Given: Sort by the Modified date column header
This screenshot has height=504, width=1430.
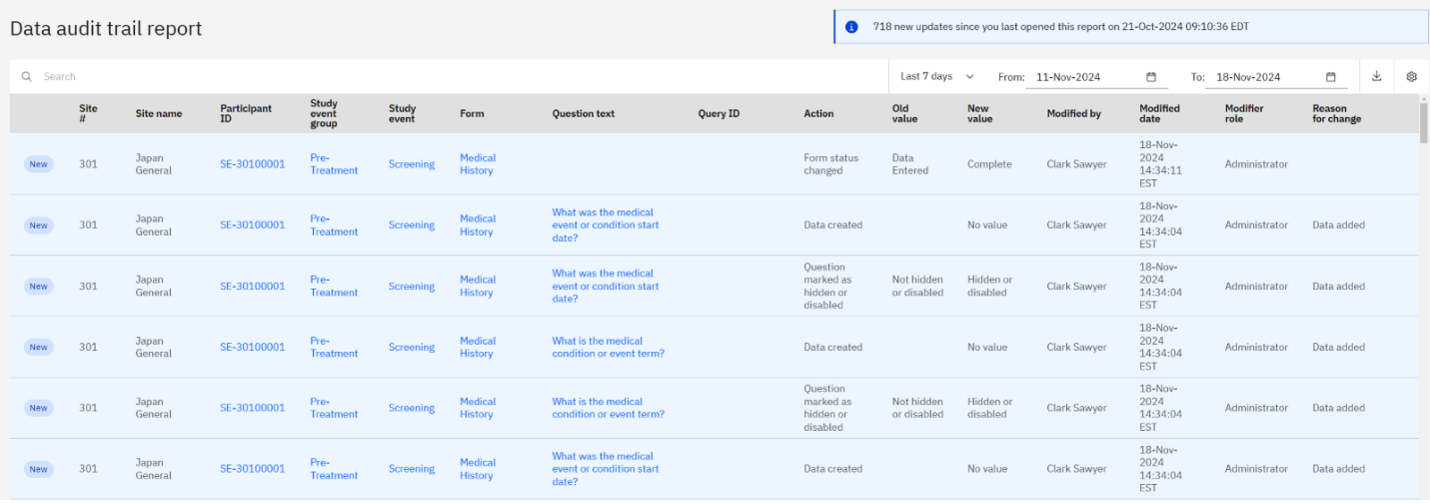Looking at the screenshot, I should 1159,113.
